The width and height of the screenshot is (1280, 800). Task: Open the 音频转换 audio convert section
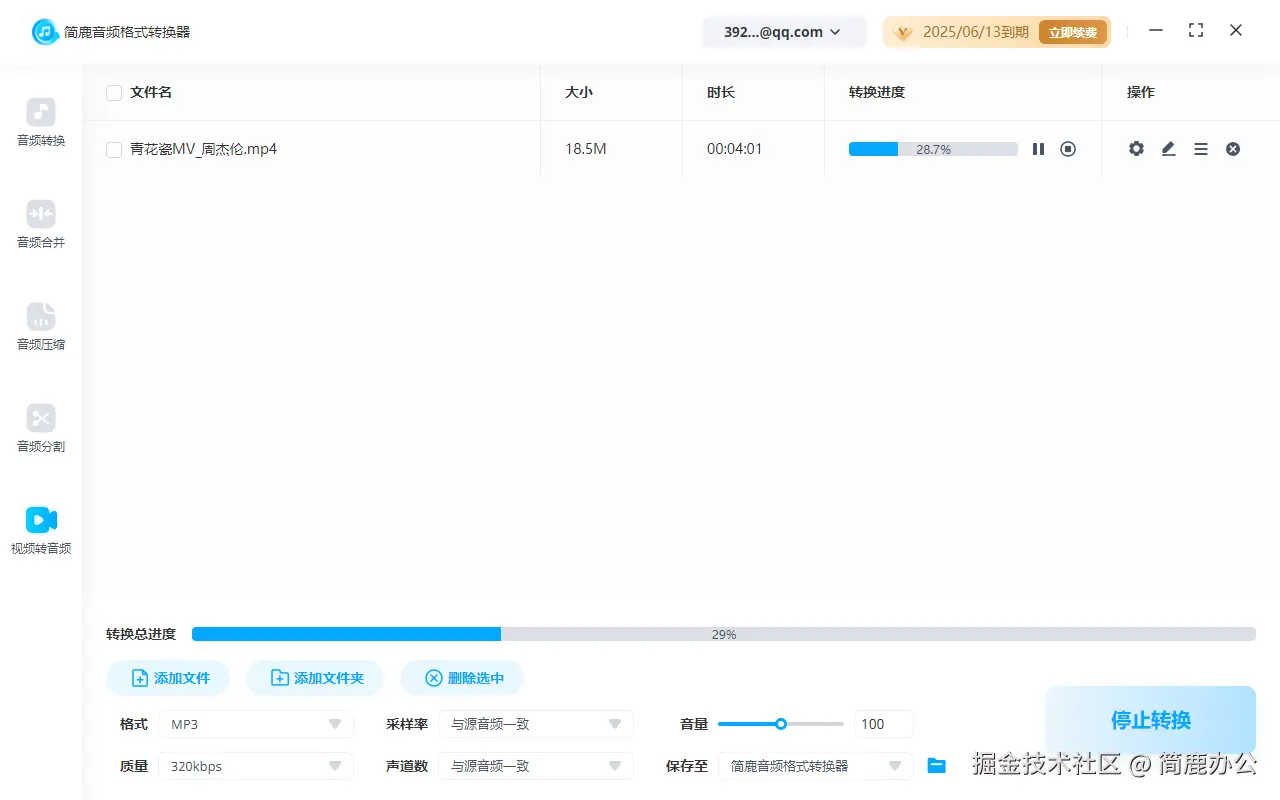pos(41,123)
